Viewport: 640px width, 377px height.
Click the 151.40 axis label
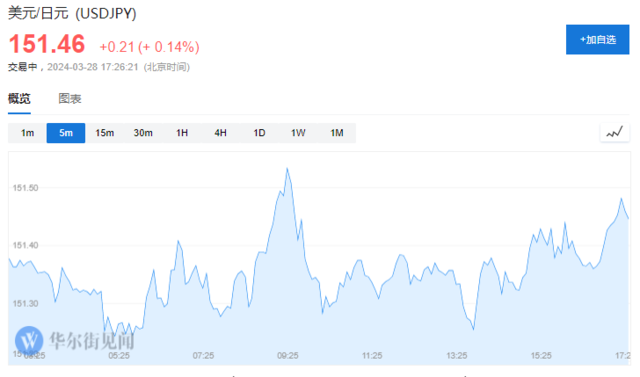pyautogui.click(x=25, y=246)
